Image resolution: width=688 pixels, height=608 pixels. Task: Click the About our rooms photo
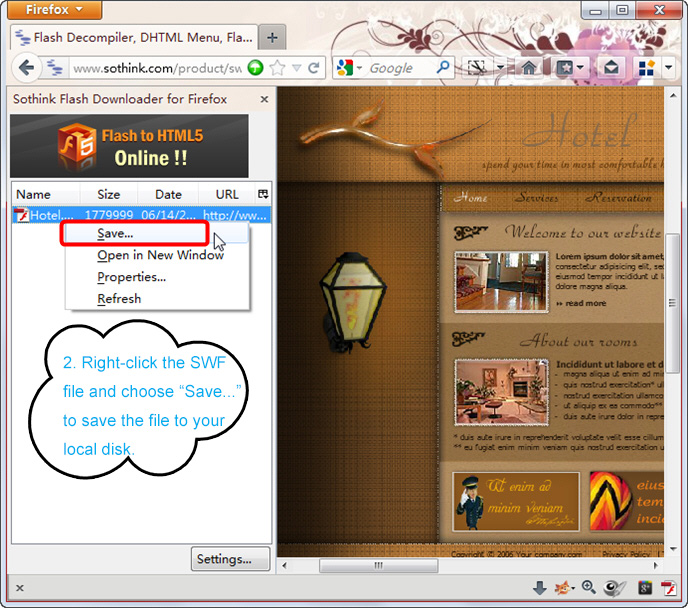pos(501,392)
